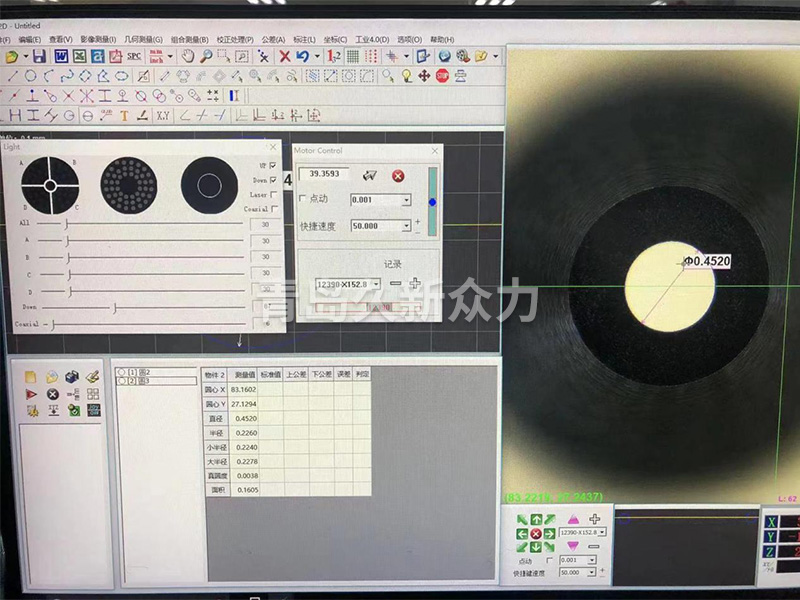Export to Excel icon
Viewport: 800px width, 600px height.
click(79, 57)
